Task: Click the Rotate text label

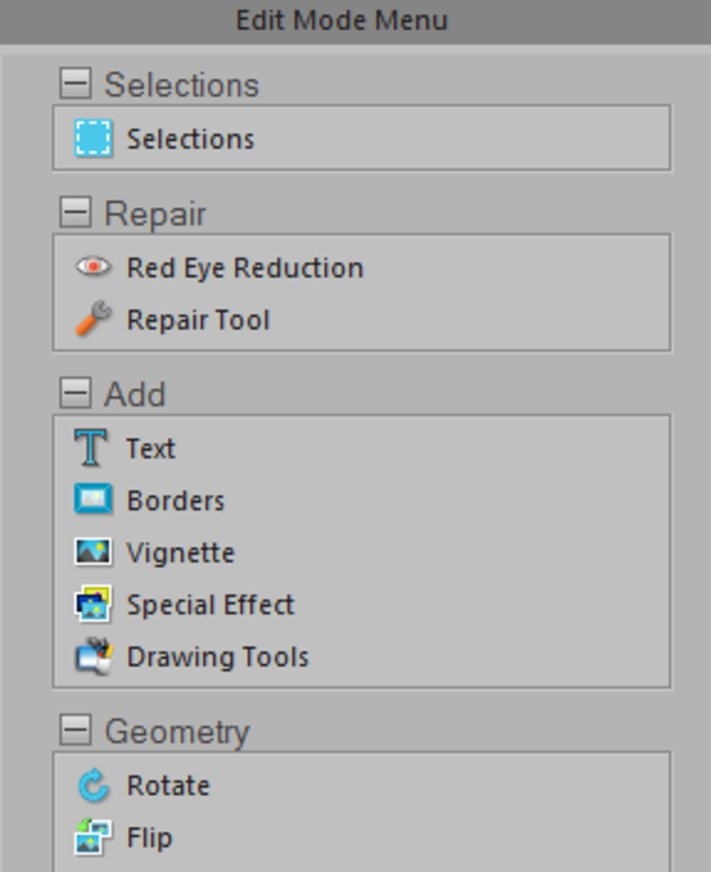Action: coord(168,786)
